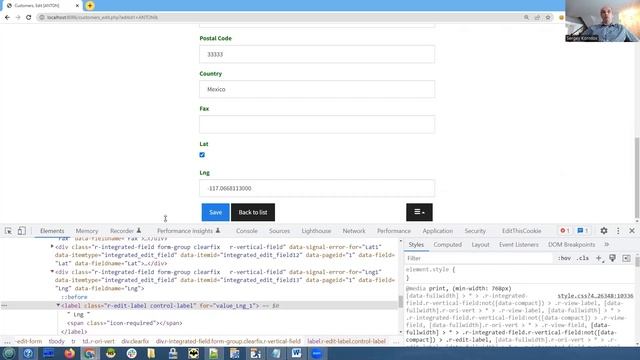Screen dimensions: 640x360
Task: Open Firefox from the taskbar
Action: (70, 353)
